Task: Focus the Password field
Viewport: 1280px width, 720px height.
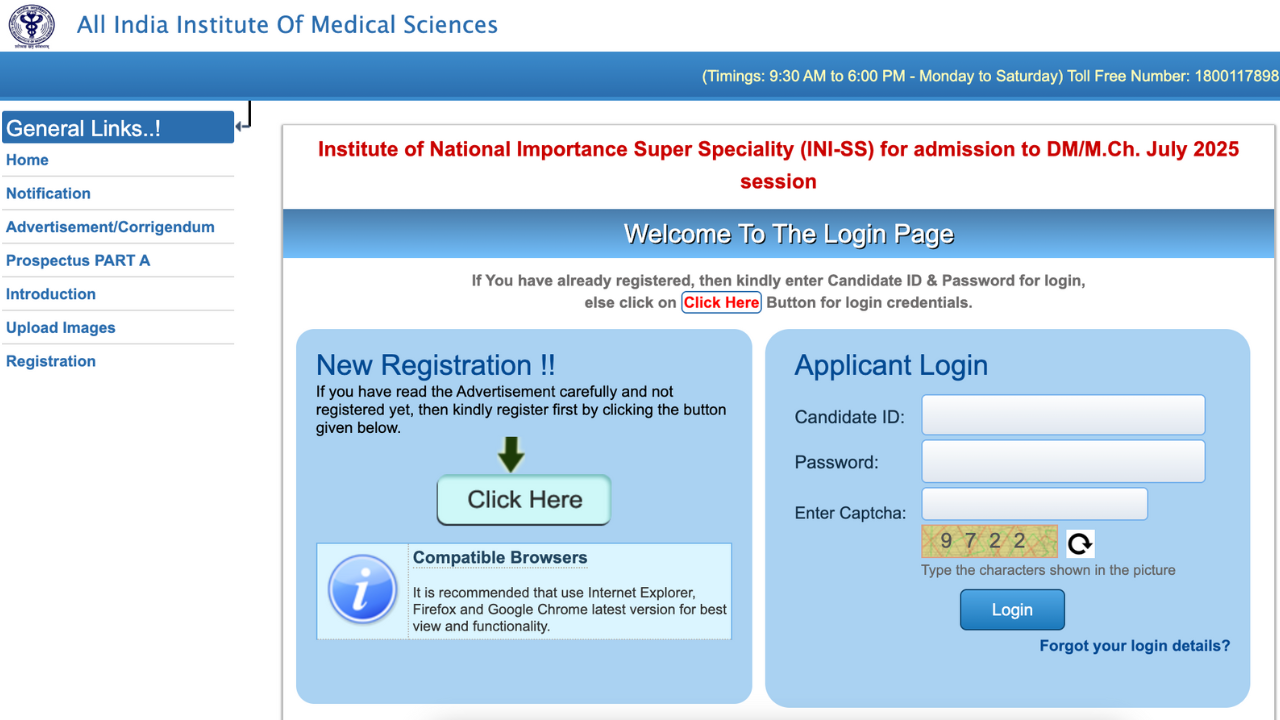Action: (1063, 461)
